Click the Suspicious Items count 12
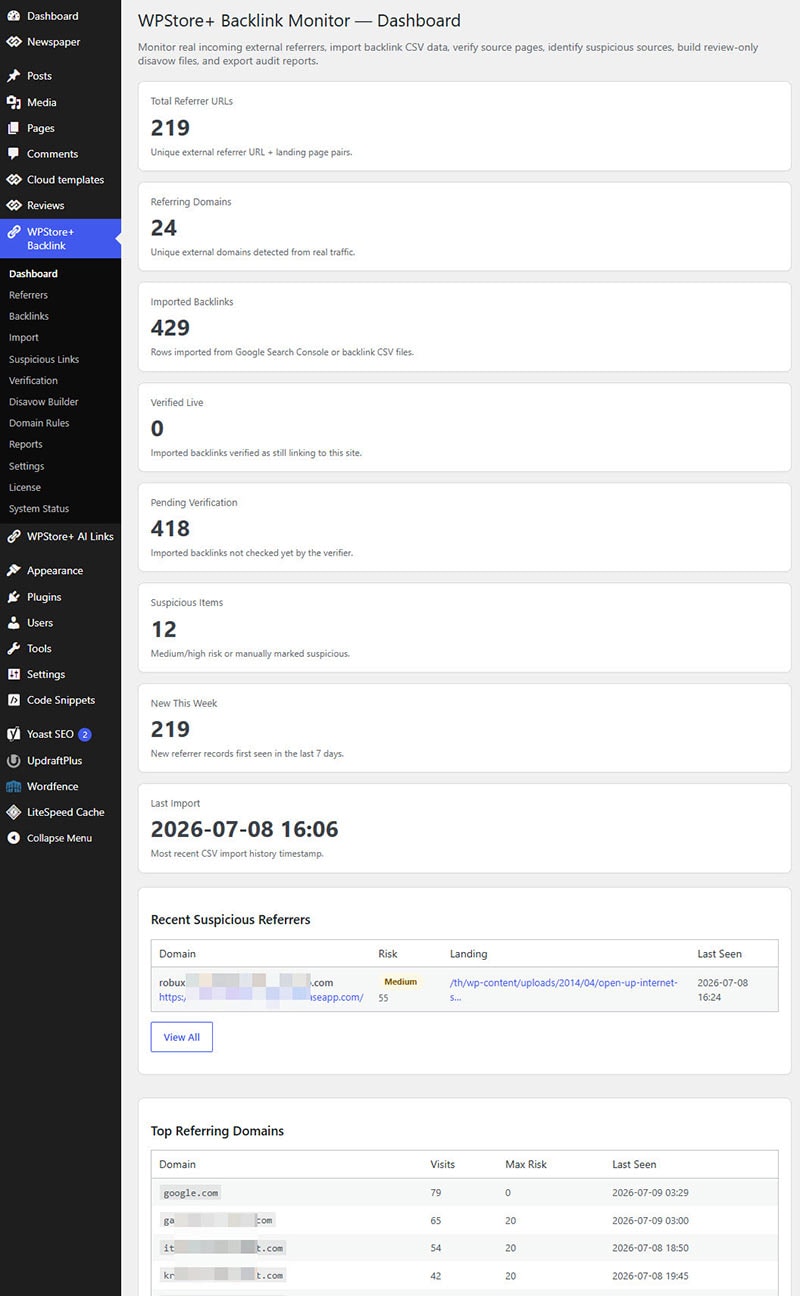This screenshot has width=800, height=1296. pos(164,629)
